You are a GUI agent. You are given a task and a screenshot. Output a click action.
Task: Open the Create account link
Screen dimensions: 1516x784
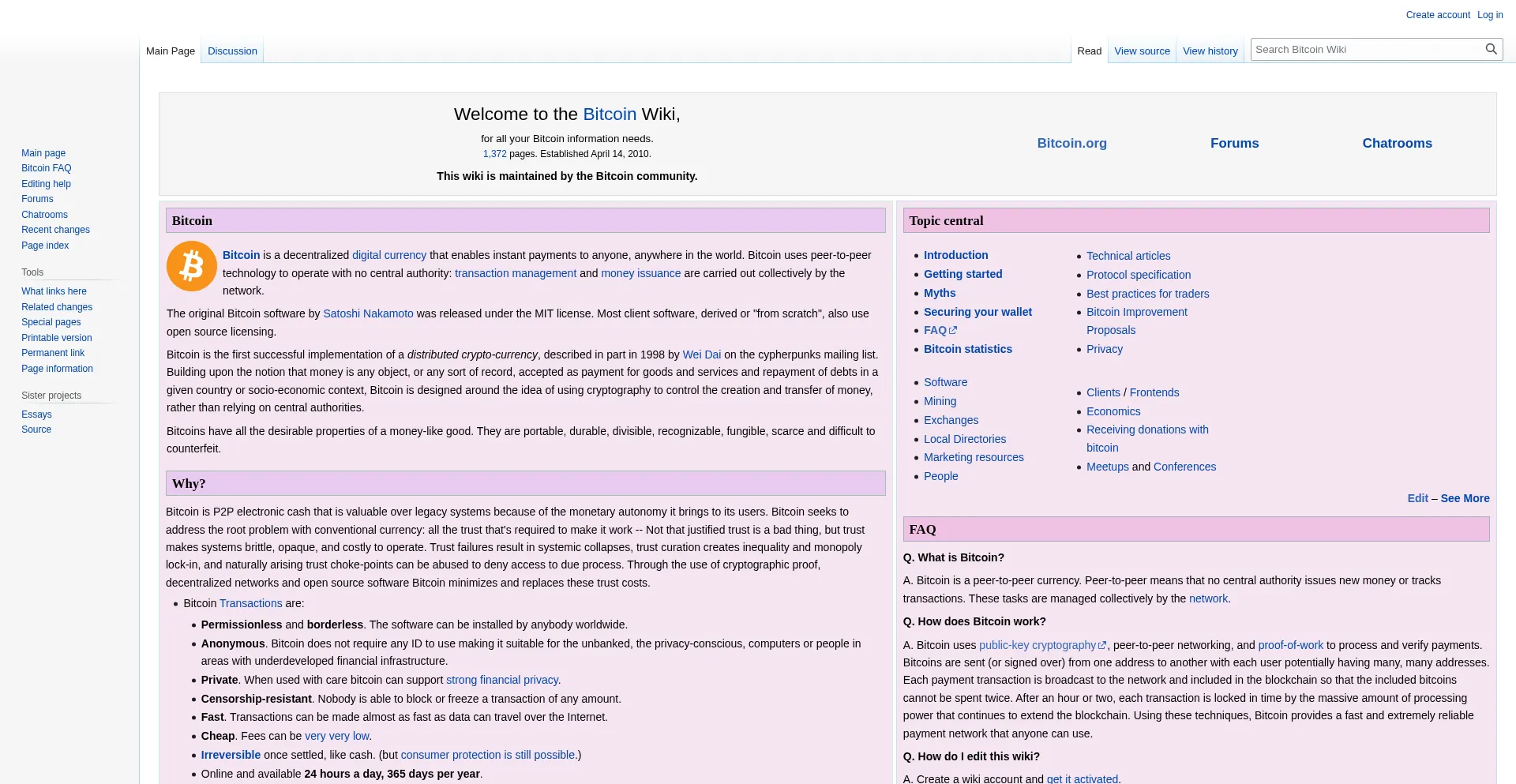[x=1437, y=15]
